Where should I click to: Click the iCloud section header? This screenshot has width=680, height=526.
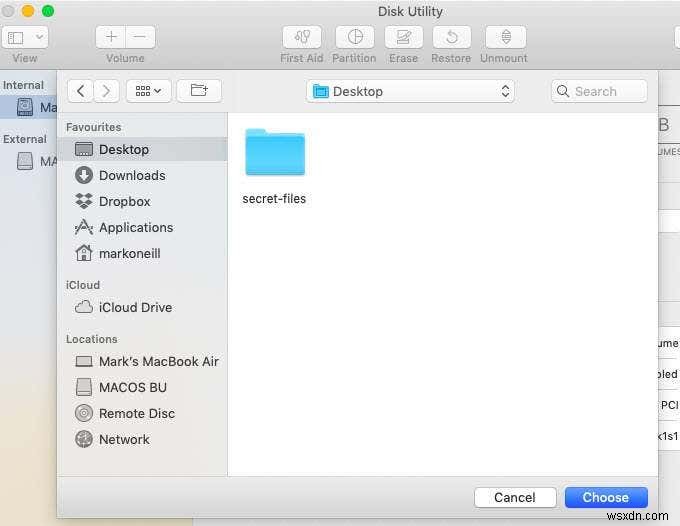pyautogui.click(x=82, y=285)
